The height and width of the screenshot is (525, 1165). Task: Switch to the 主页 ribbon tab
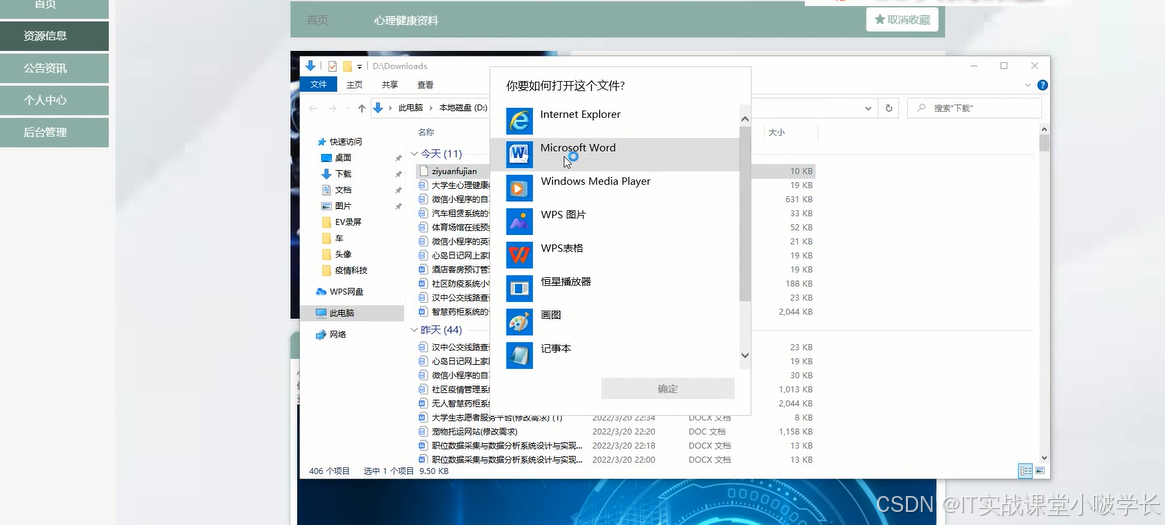point(354,85)
